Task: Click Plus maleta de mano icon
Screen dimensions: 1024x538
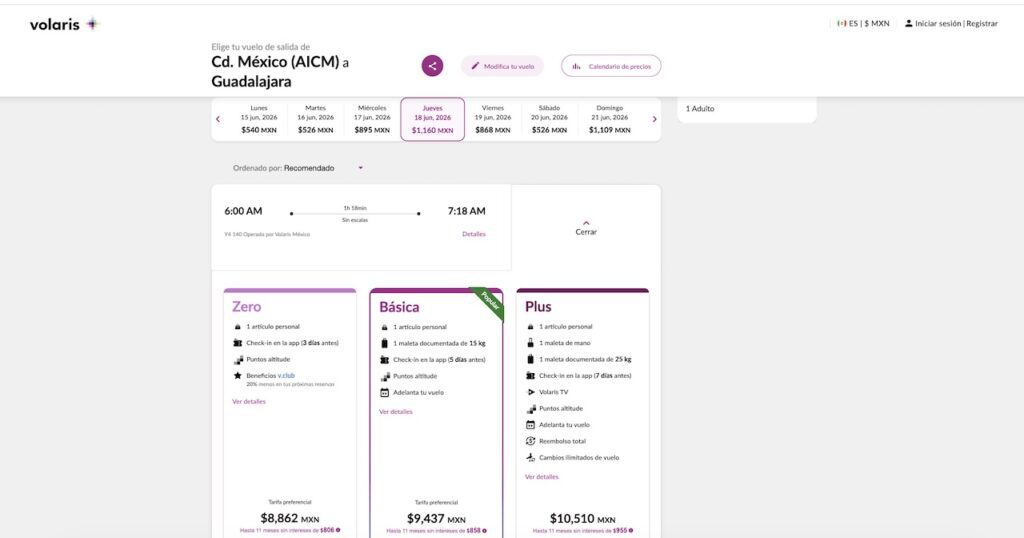Action: pyautogui.click(x=530, y=343)
